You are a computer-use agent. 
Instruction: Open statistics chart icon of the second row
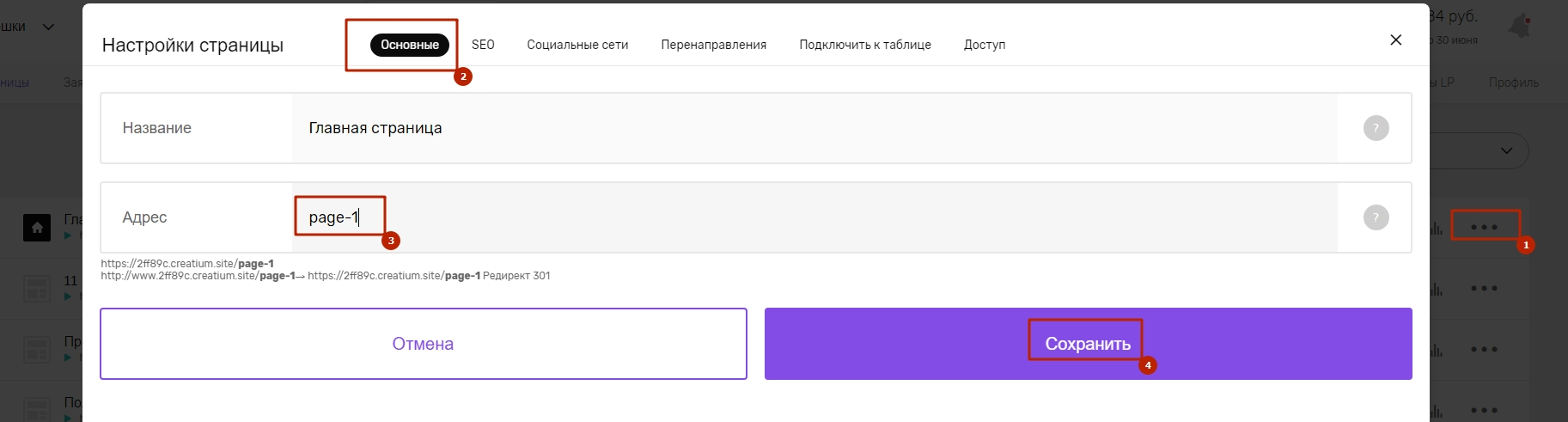coord(1437,289)
